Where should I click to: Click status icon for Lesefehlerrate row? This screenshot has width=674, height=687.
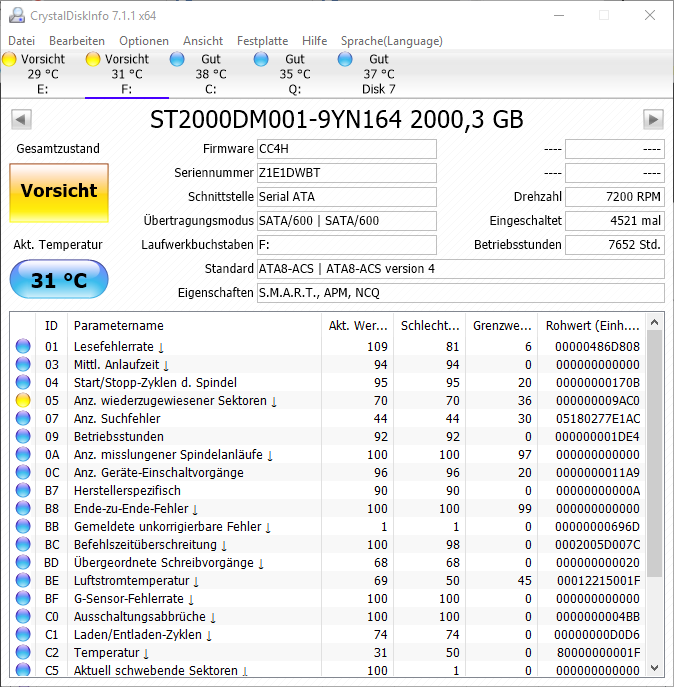tap(23, 346)
